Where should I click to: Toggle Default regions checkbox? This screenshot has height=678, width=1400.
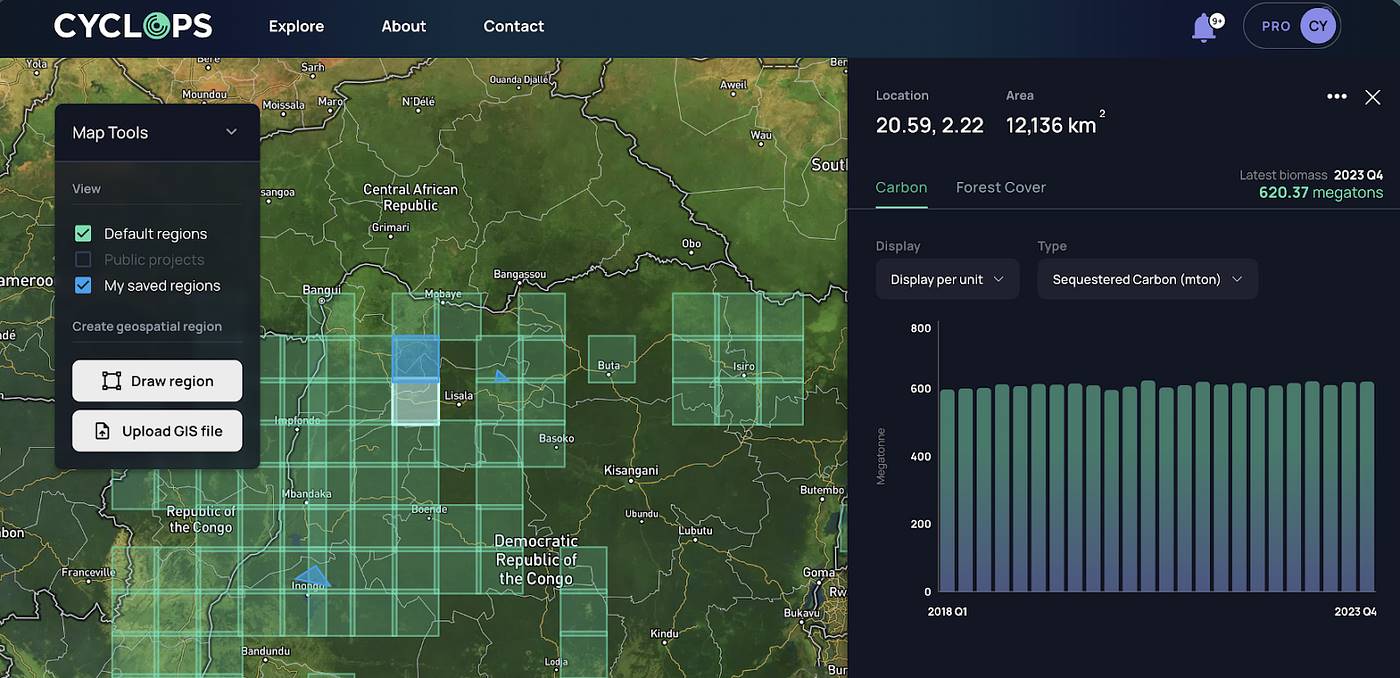pyautogui.click(x=83, y=234)
